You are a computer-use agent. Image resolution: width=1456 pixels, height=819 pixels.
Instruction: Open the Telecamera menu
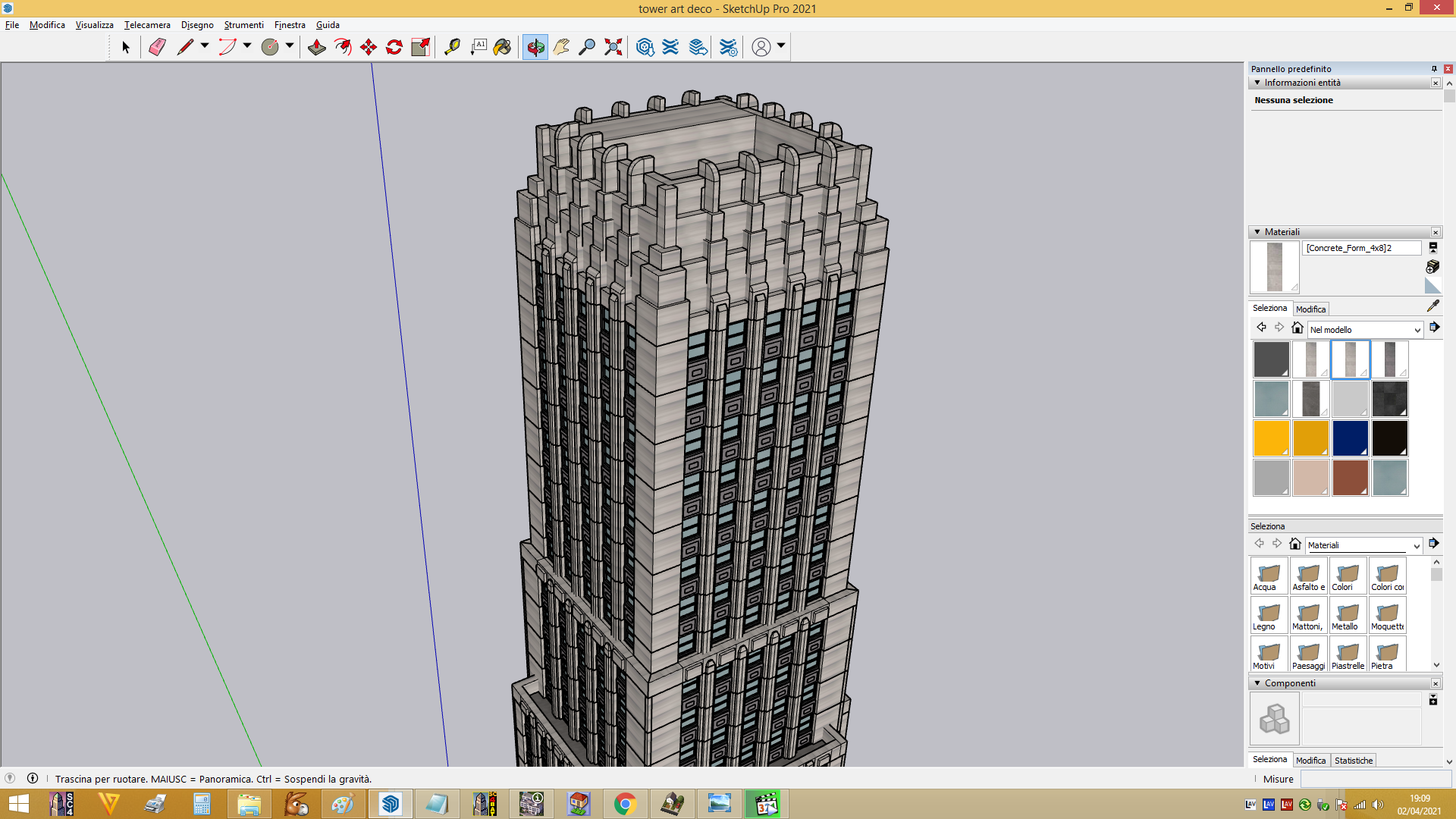point(147,25)
